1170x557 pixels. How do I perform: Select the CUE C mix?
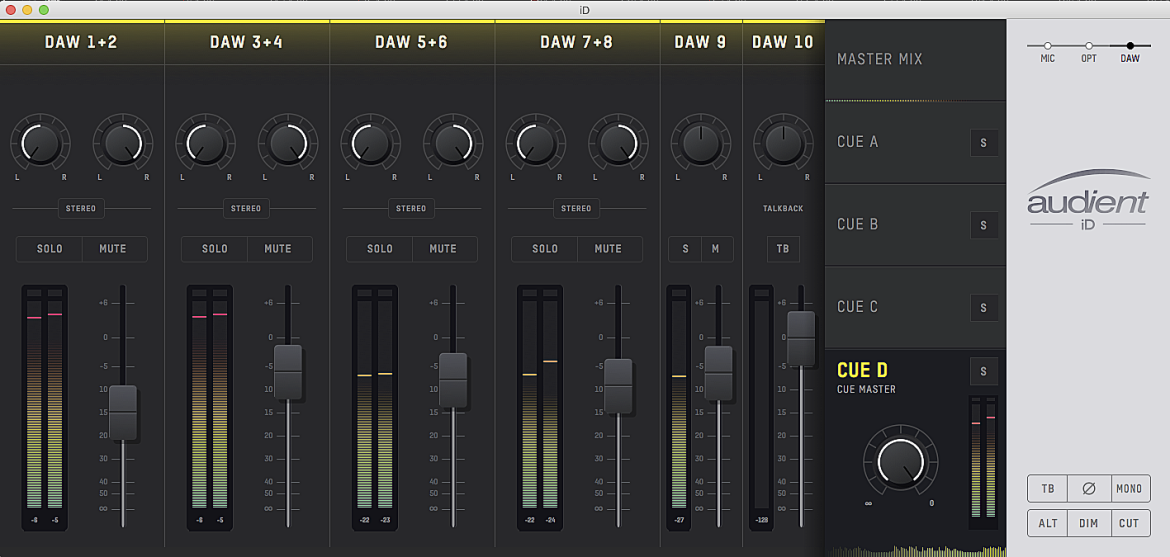pos(916,307)
